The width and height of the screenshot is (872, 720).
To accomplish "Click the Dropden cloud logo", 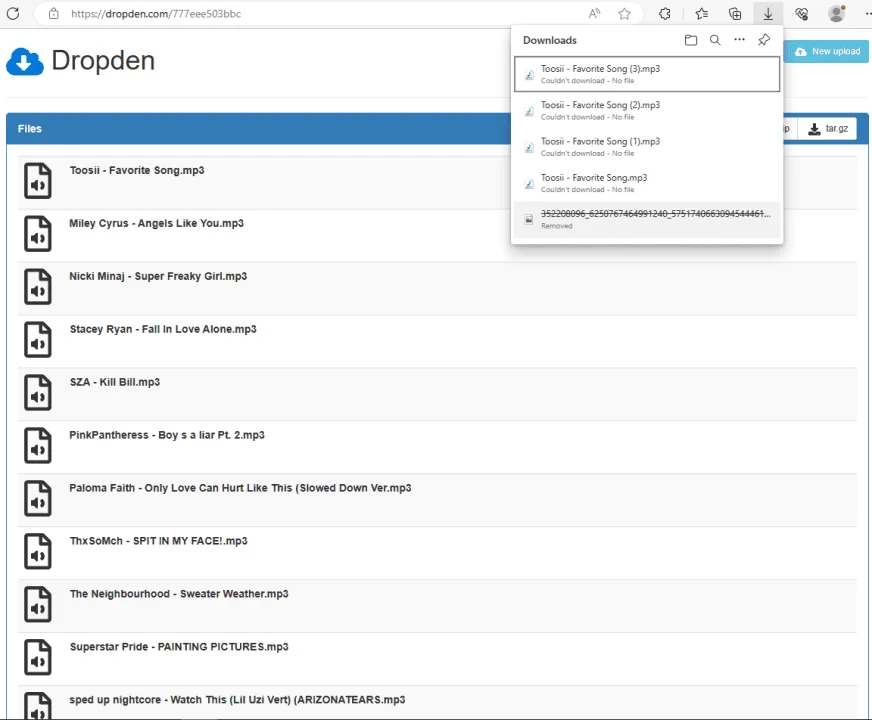I will coord(24,62).
